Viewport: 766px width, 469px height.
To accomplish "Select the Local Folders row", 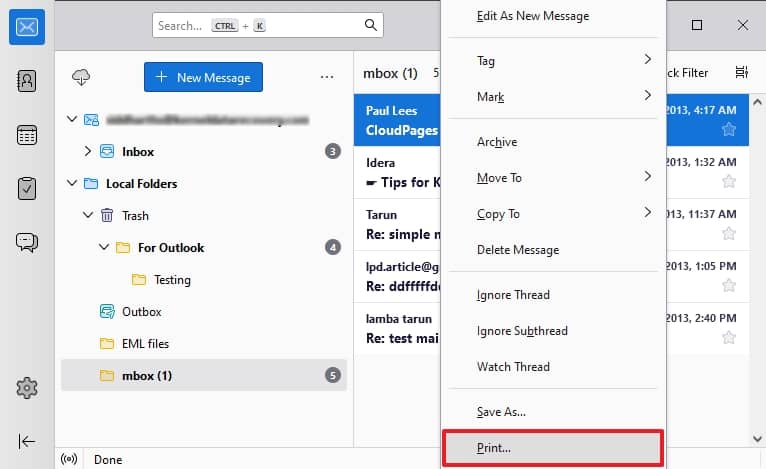I will (x=204, y=184).
